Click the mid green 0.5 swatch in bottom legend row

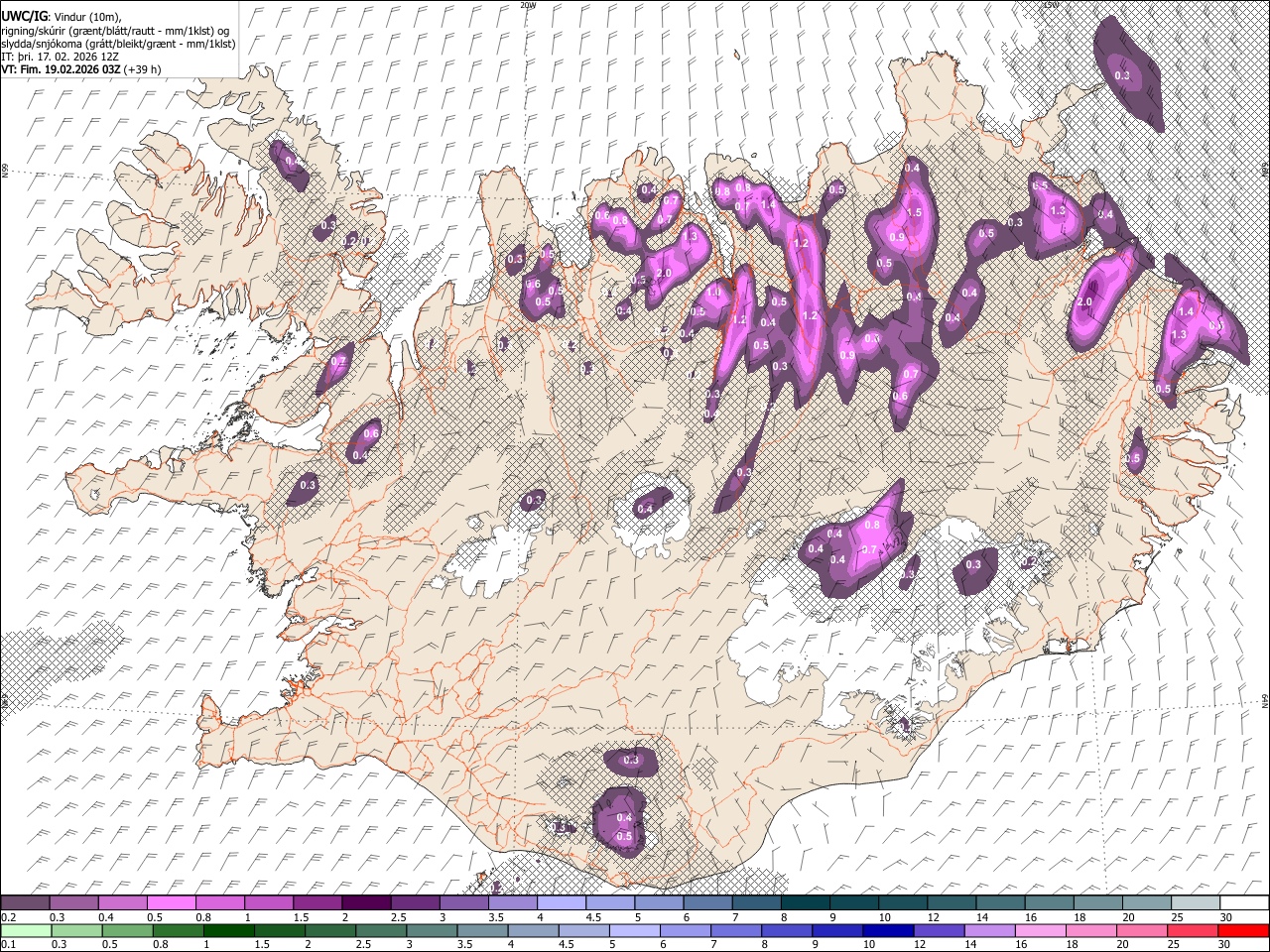pyautogui.click(x=128, y=930)
